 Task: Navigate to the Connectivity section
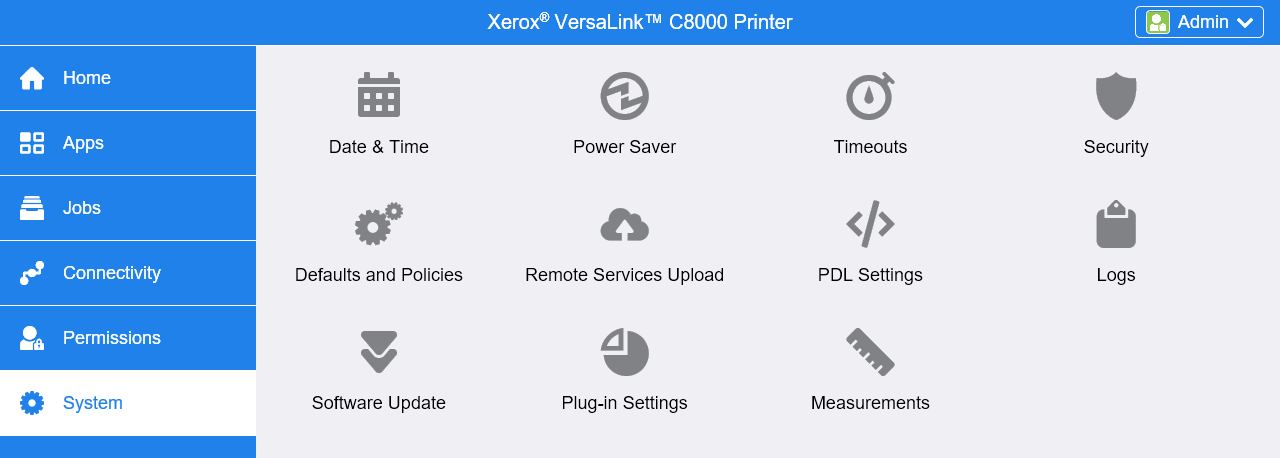128,273
